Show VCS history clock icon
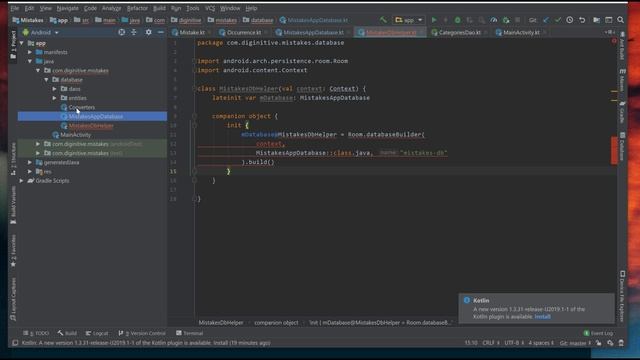 click(569, 20)
